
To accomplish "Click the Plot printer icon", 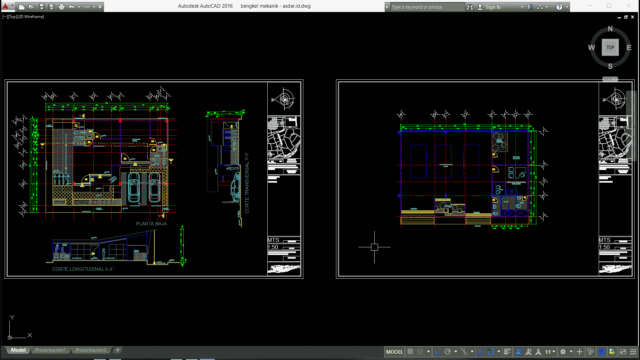I will (x=62, y=7).
